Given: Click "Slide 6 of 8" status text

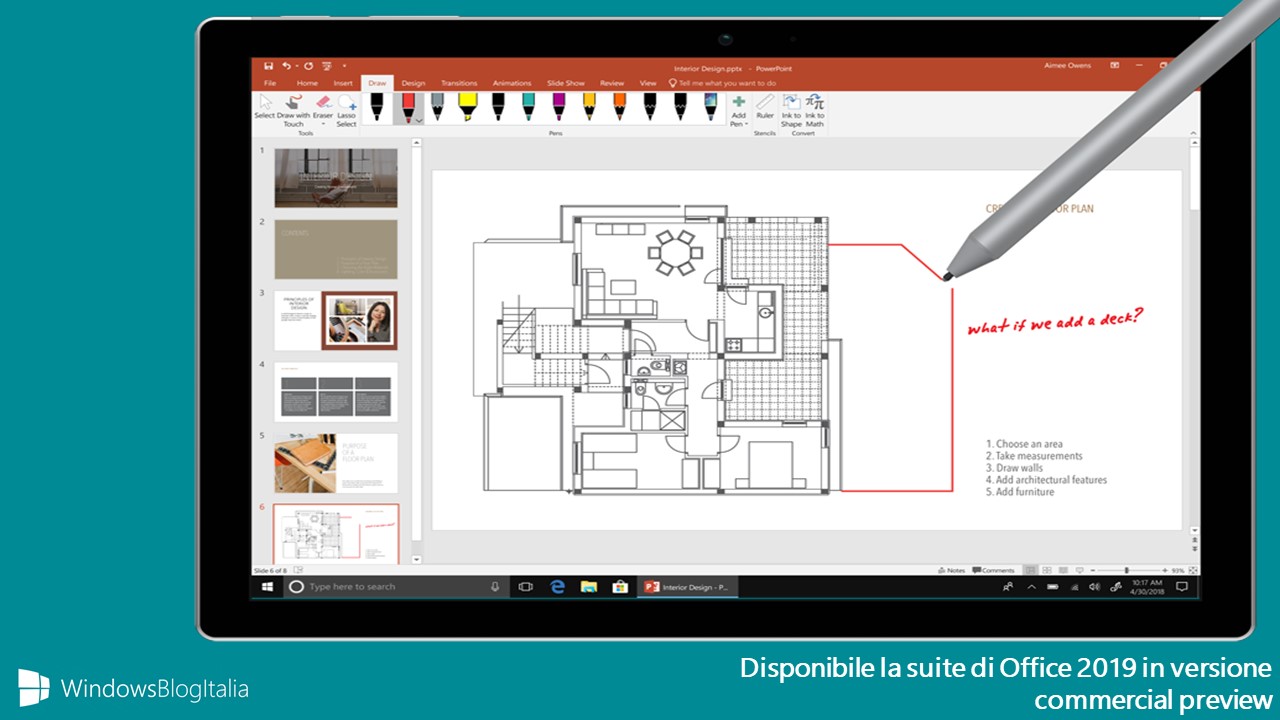Looking at the screenshot, I should (268, 570).
